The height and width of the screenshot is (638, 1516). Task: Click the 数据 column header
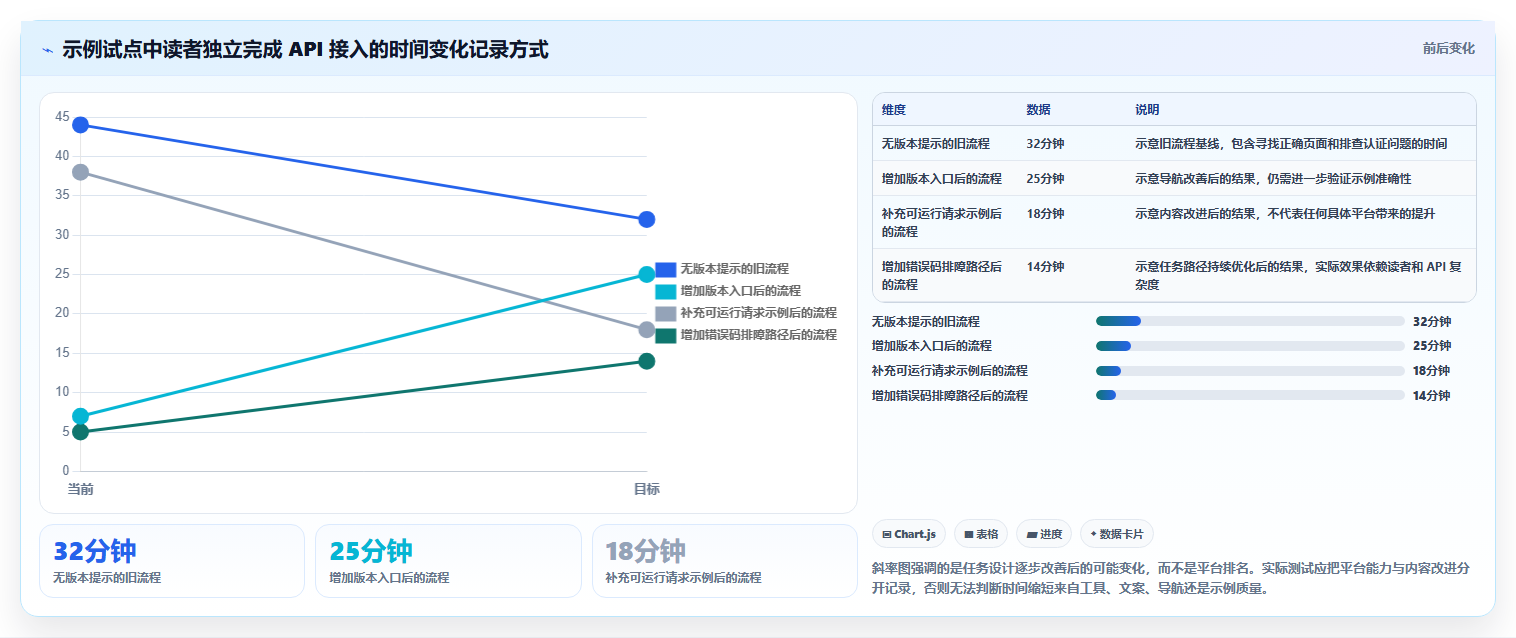point(1038,110)
